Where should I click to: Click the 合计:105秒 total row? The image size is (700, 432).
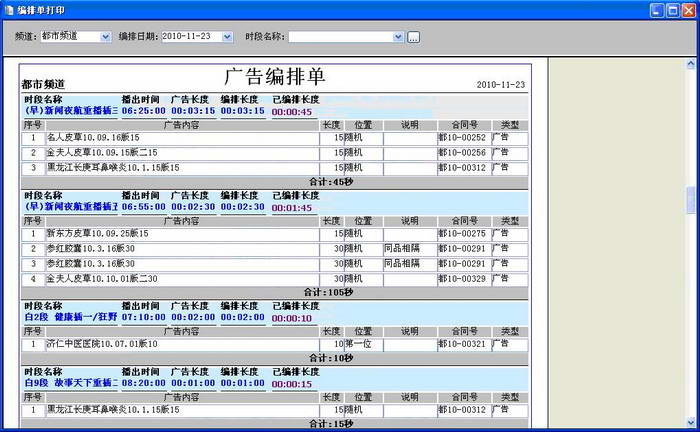click(x=275, y=292)
